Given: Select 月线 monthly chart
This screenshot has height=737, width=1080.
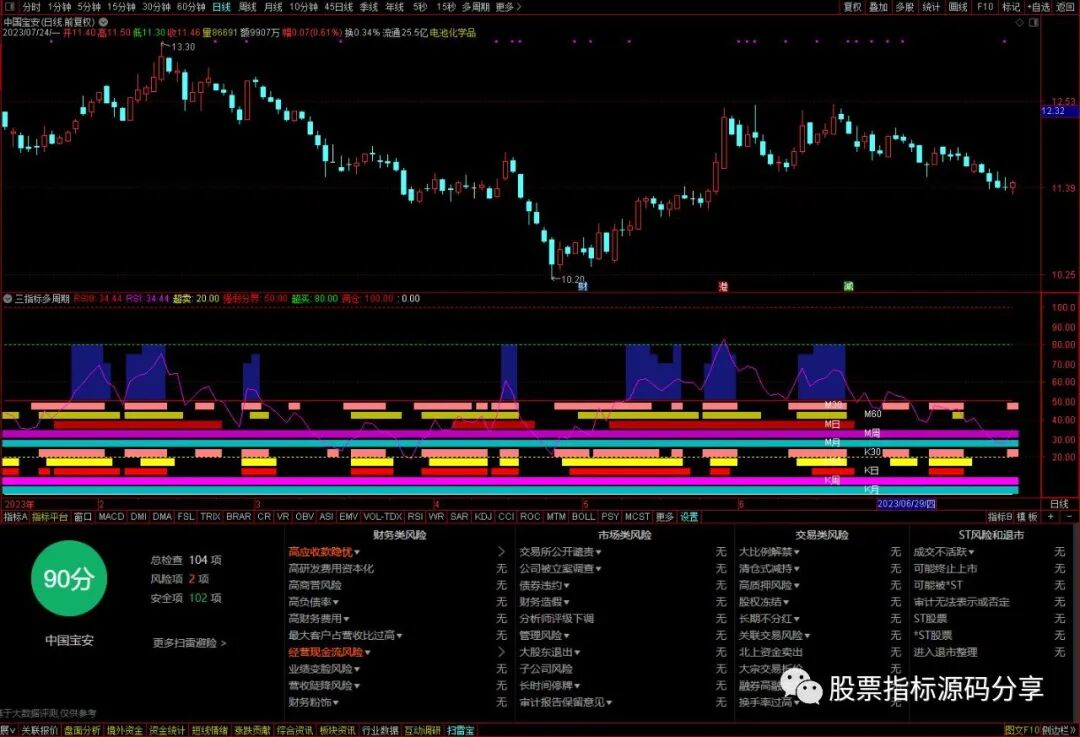Looking at the screenshot, I should click(273, 6).
